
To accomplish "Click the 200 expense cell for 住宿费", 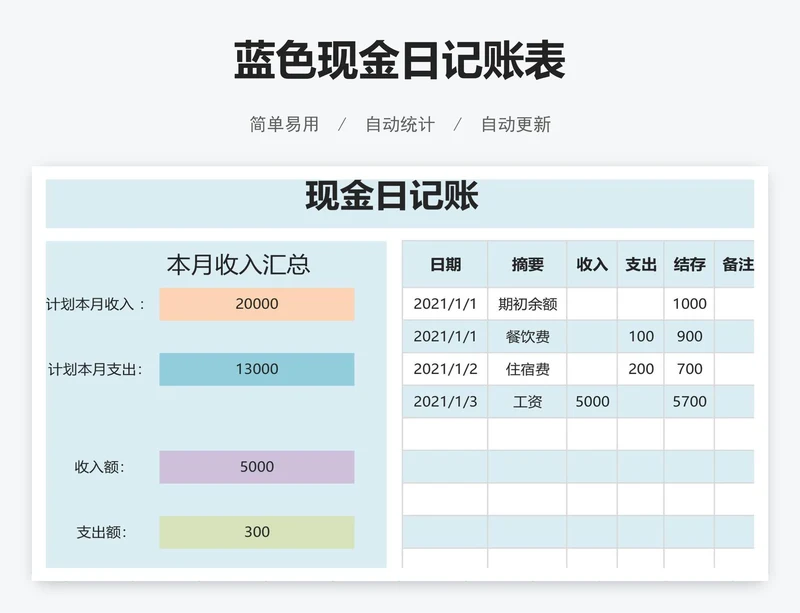I will 641,369.
